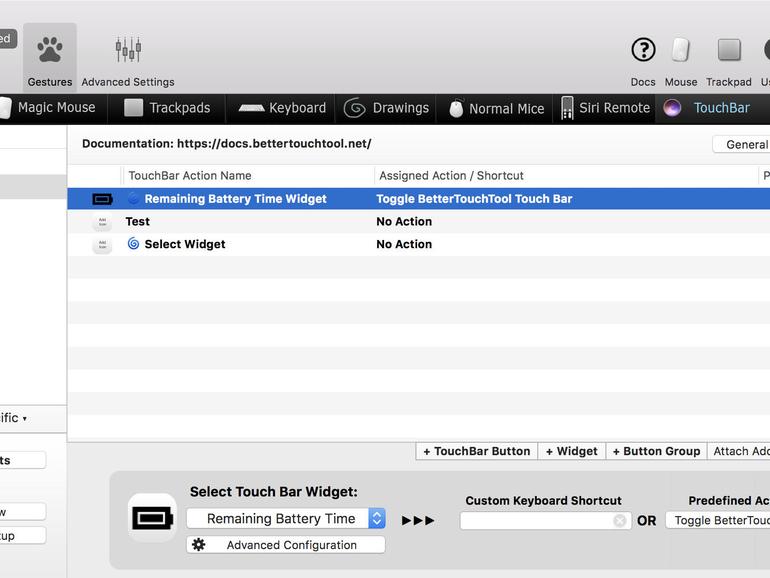Screen dimensions: 770x578
Task: Select Remaining Battery Time Widget row
Action: (x=418, y=199)
